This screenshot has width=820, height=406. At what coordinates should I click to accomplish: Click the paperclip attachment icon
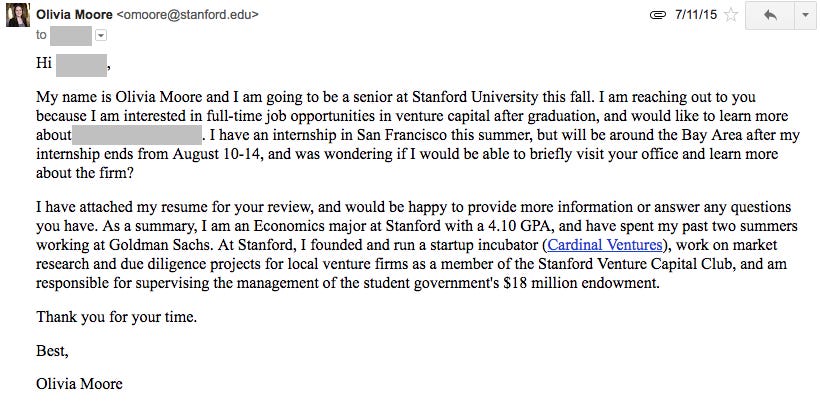tap(657, 15)
